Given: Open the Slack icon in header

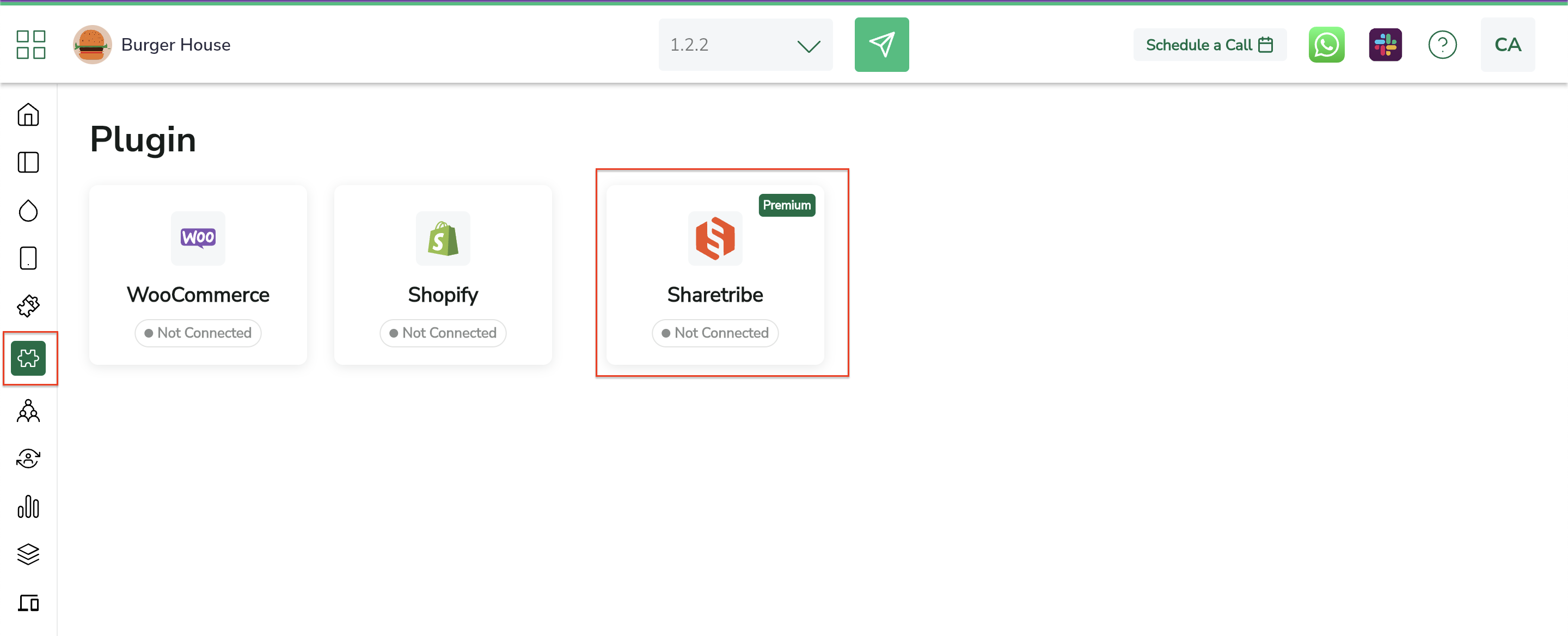Looking at the screenshot, I should 1385,45.
